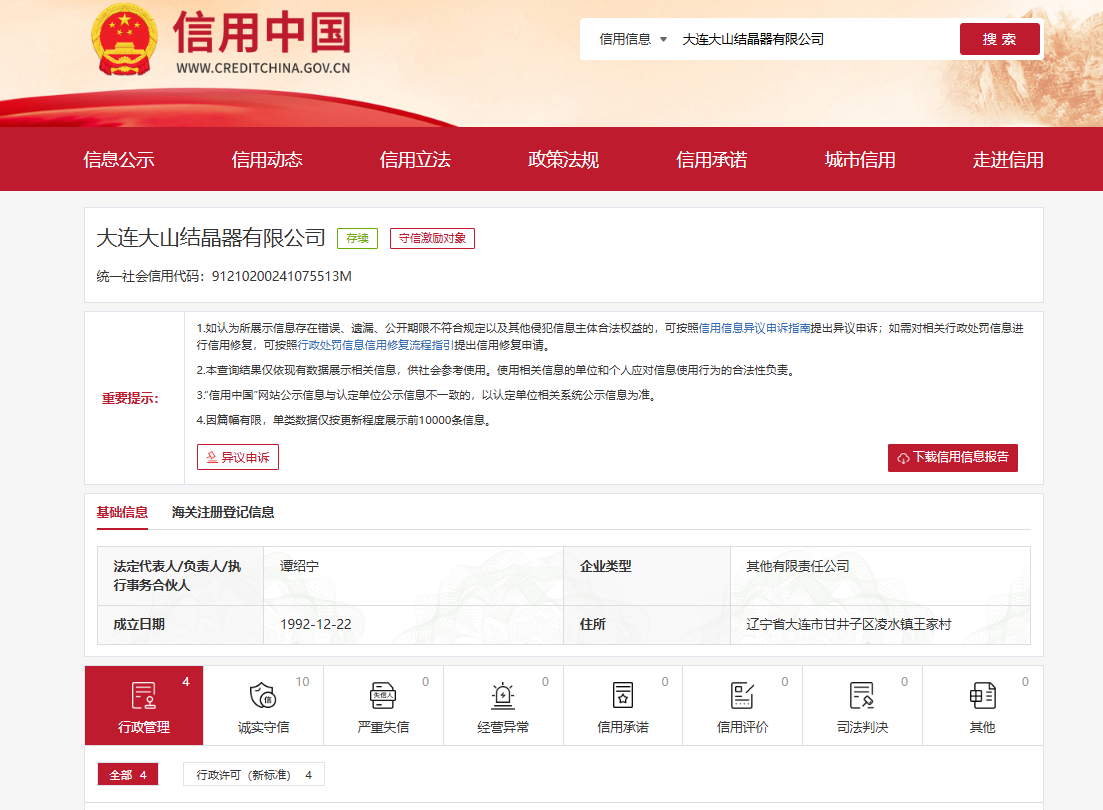This screenshot has width=1103, height=810.
Task: Expand the 信用信息 search type dropdown
Action: 633,40
